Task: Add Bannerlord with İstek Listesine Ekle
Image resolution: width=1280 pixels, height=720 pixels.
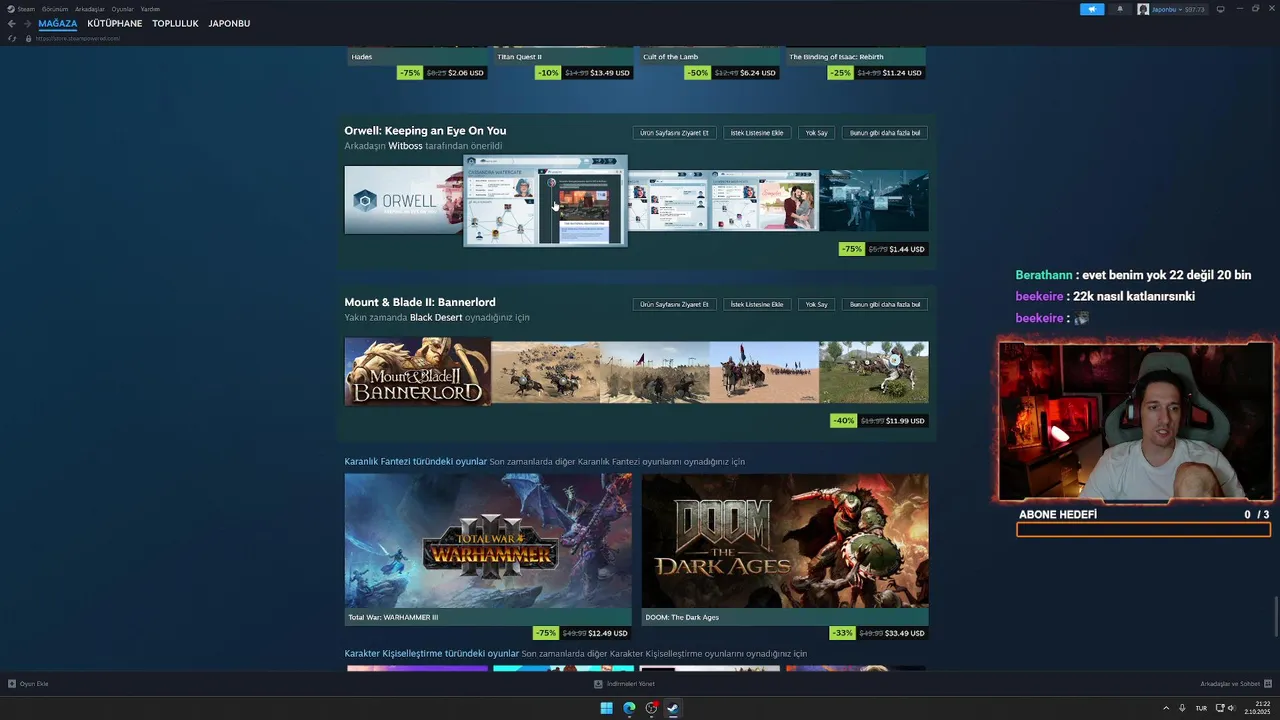Action: [x=757, y=304]
